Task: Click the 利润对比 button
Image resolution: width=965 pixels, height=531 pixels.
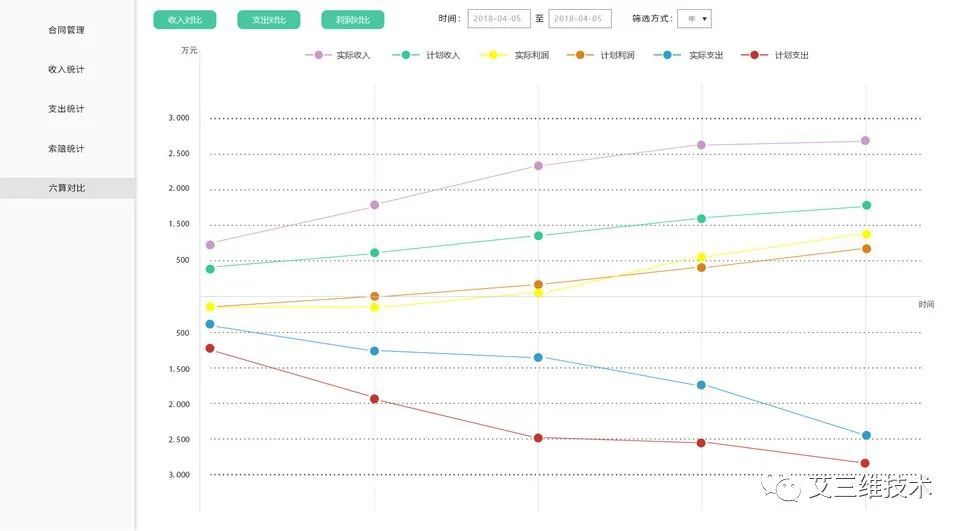Action: (353, 19)
